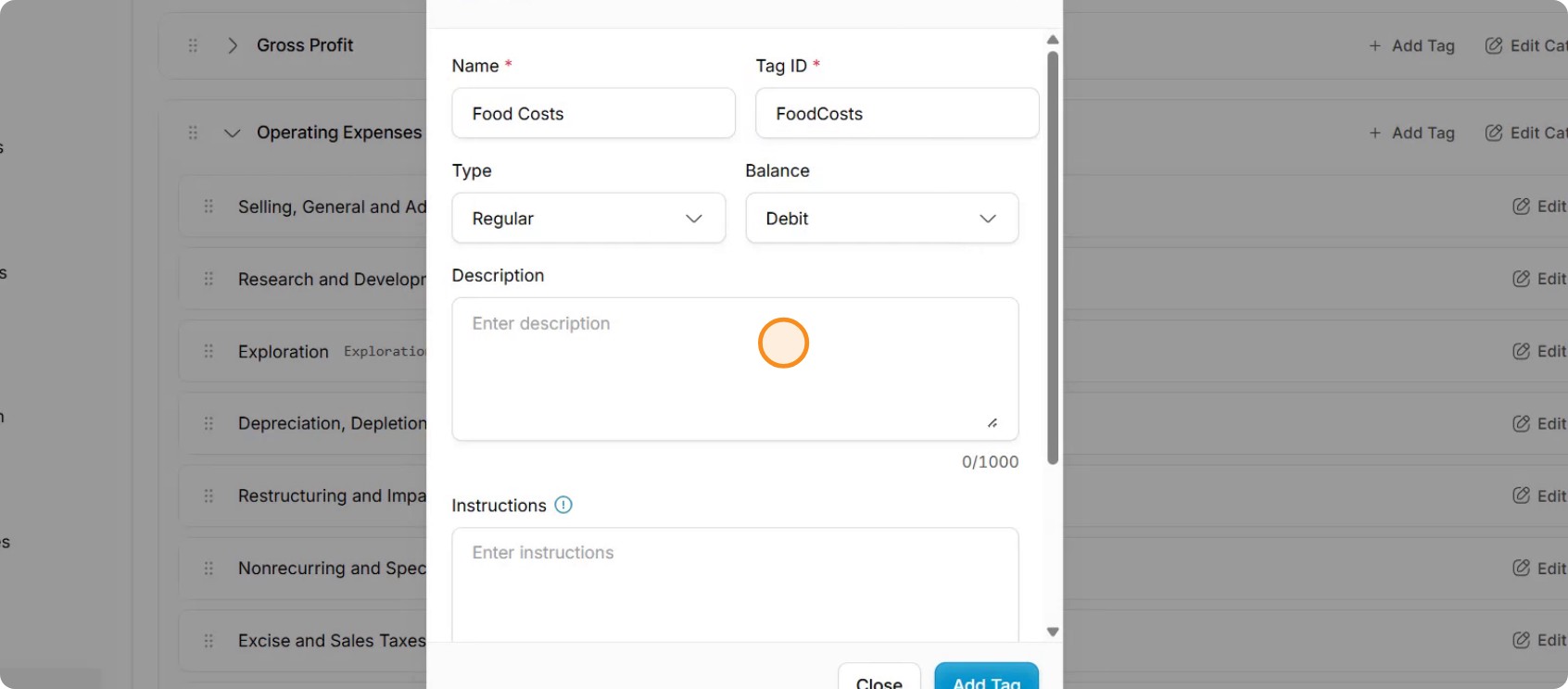The height and width of the screenshot is (689, 1568).
Task: Click the info icon beside Instructions
Action: coord(563,505)
